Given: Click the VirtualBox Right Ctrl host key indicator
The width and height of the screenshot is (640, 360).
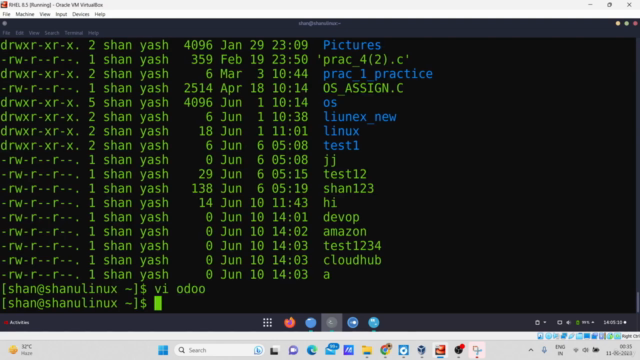Looking at the screenshot, I should [x=630, y=336].
